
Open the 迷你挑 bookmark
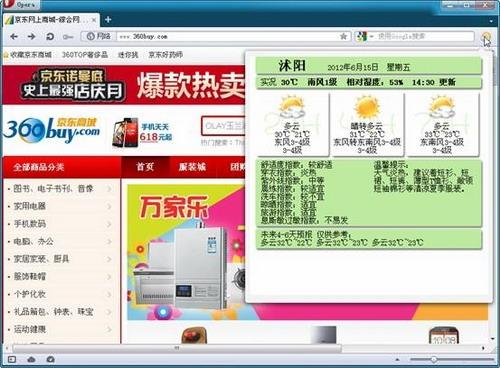128,54
